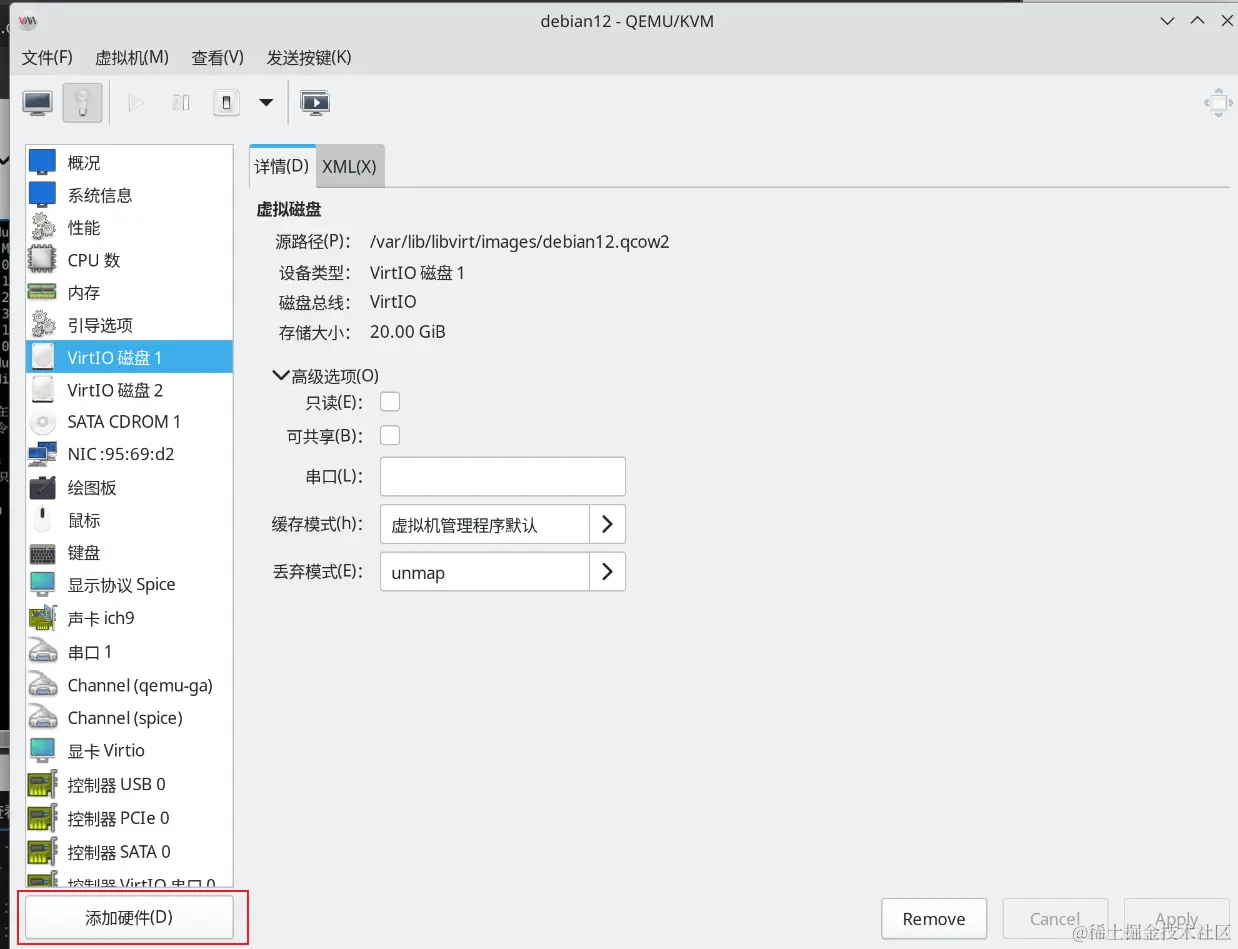1238x949 pixels.
Task: Check the 可共享 shareable option
Action: click(x=389, y=435)
